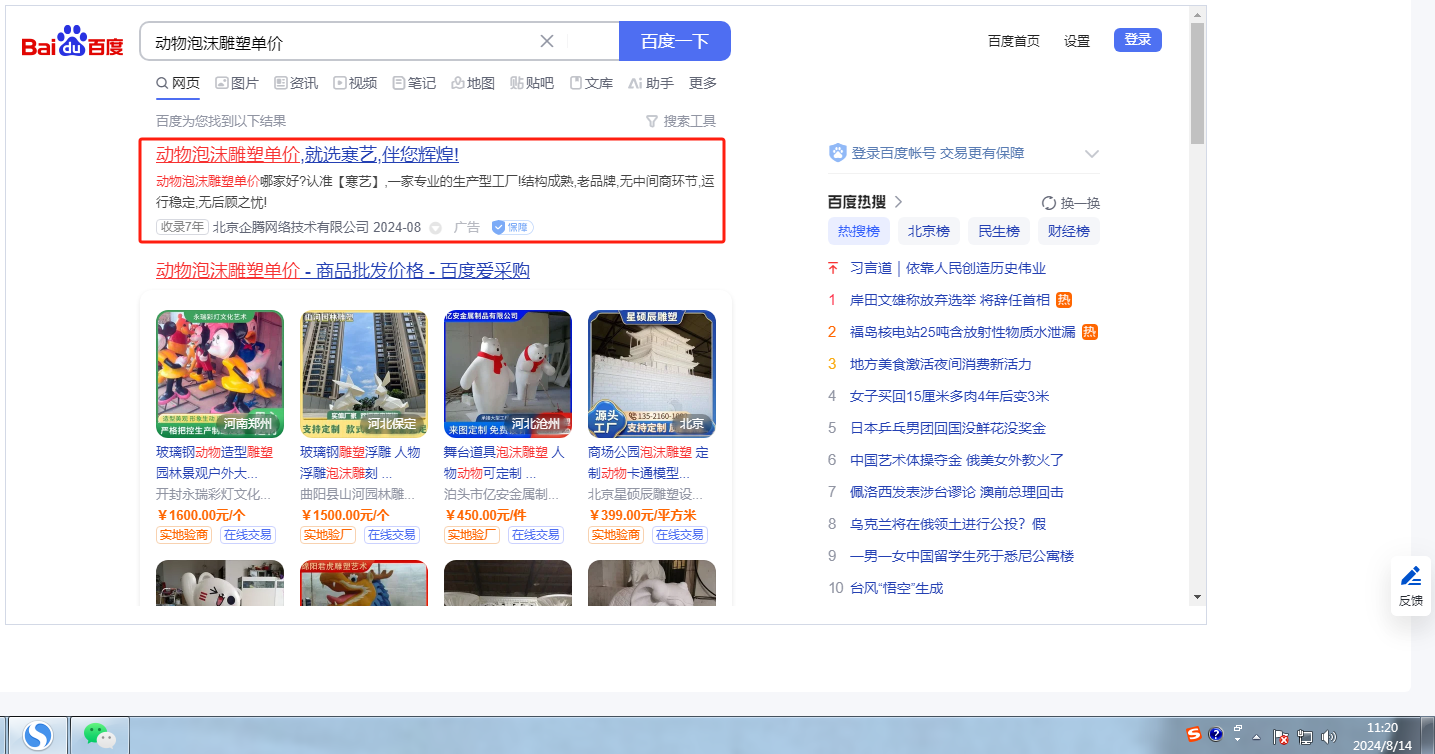The image size is (1435, 754).
Task: Open 百度热搜 via its arrow
Action: click(x=898, y=202)
